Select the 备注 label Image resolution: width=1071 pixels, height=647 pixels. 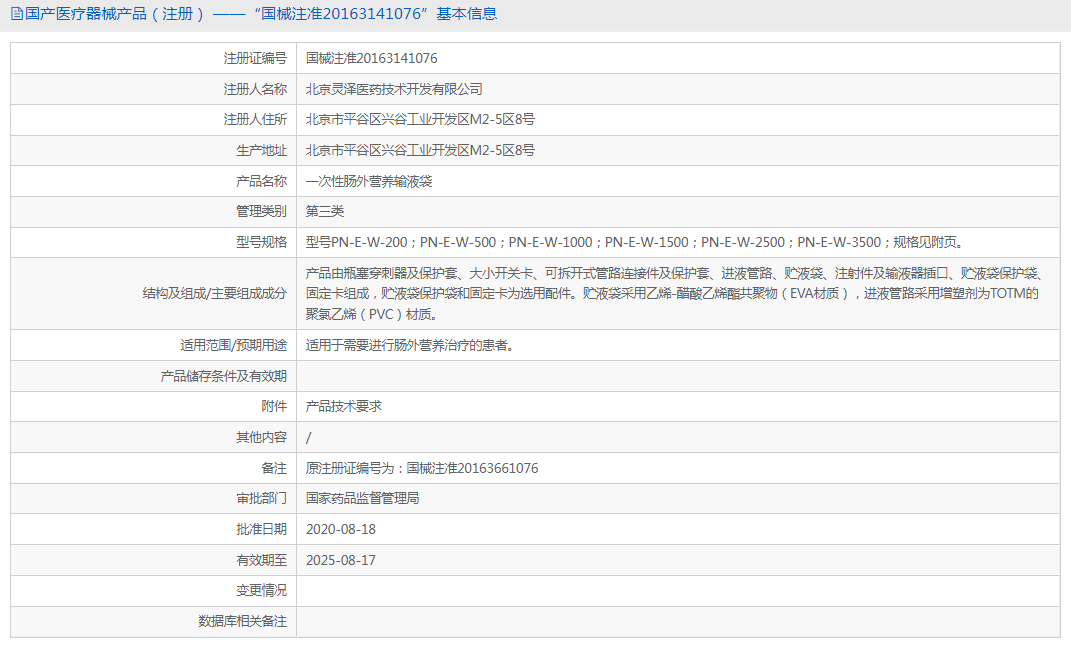[274, 468]
